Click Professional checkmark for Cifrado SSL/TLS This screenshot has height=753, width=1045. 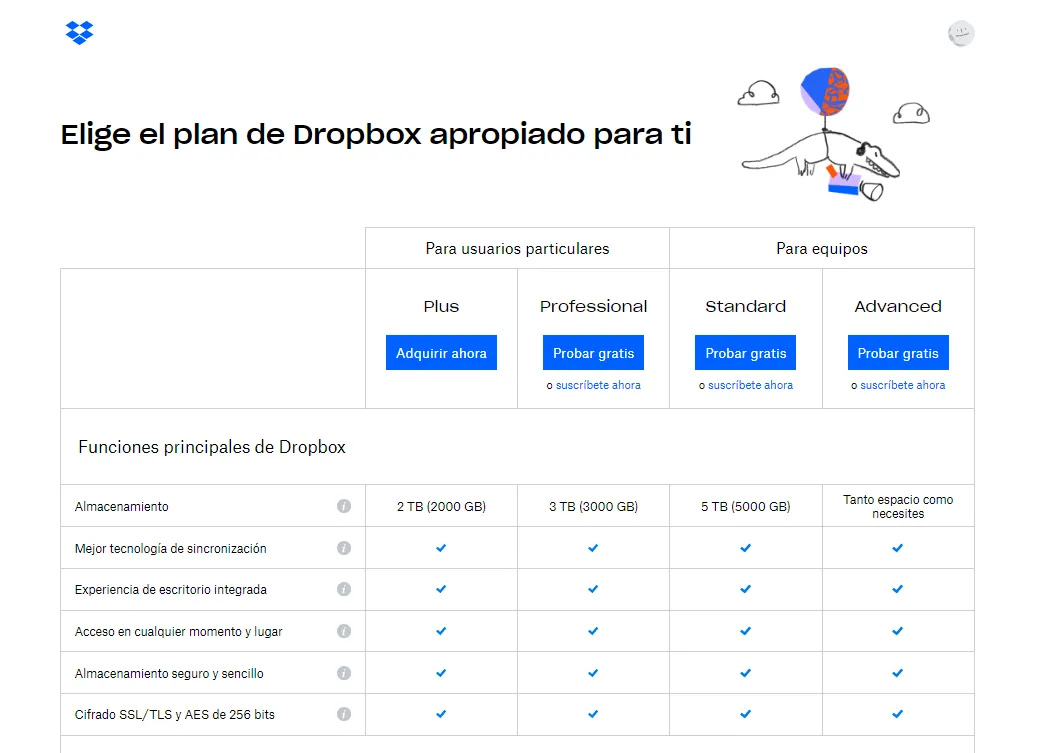[593, 714]
